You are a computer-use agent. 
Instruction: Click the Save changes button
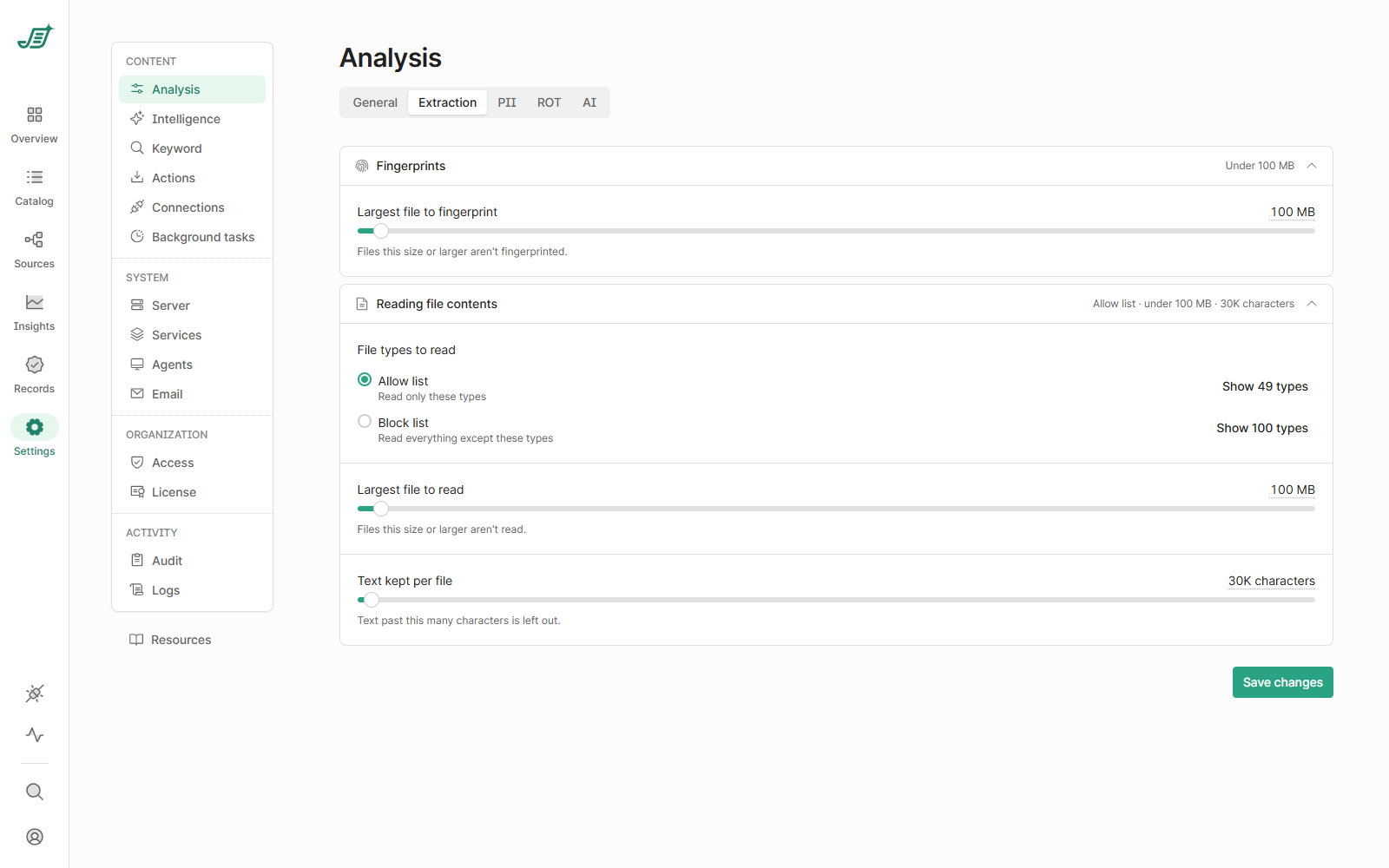pyautogui.click(x=1283, y=682)
